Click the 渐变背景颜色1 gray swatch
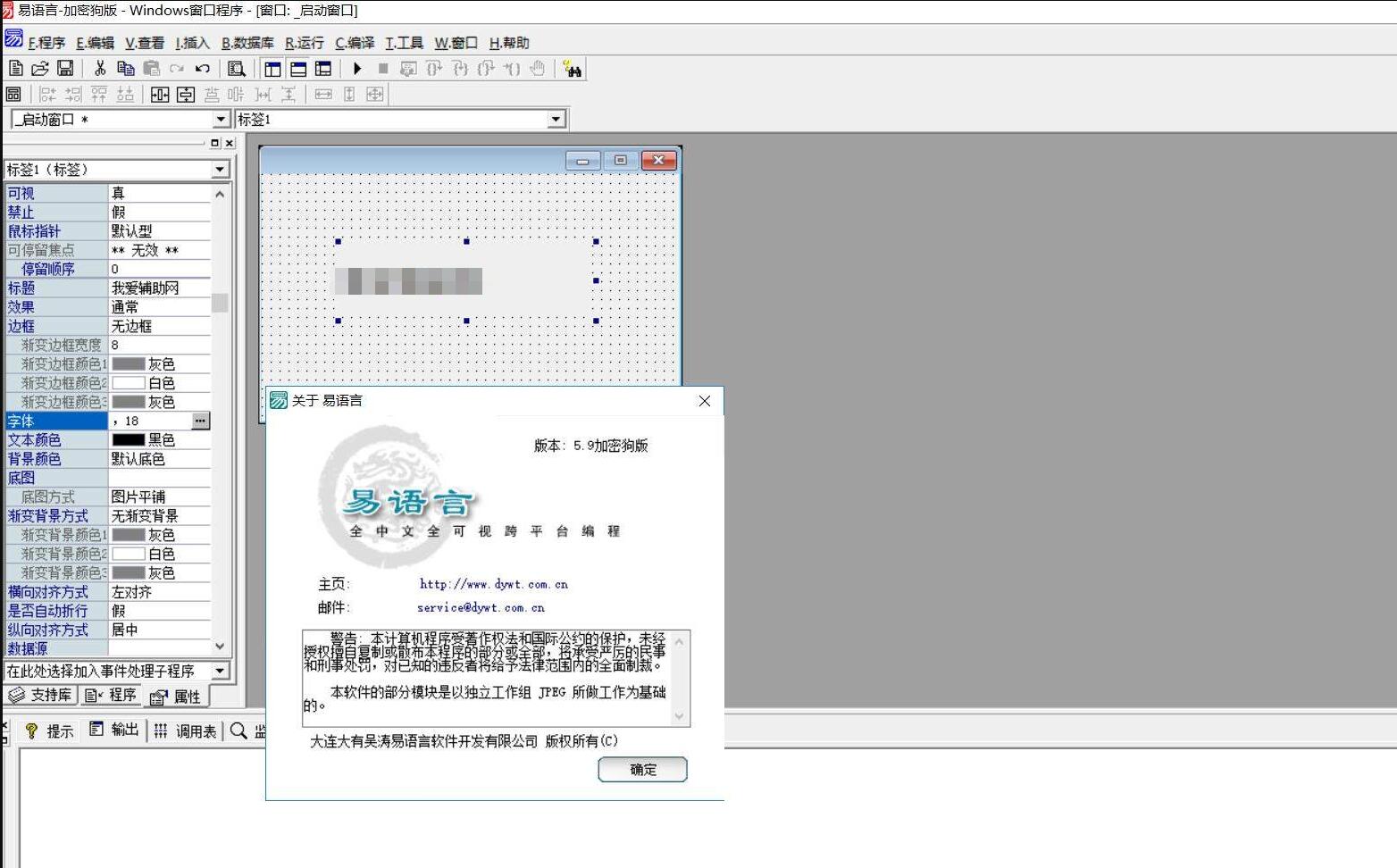 (128, 535)
